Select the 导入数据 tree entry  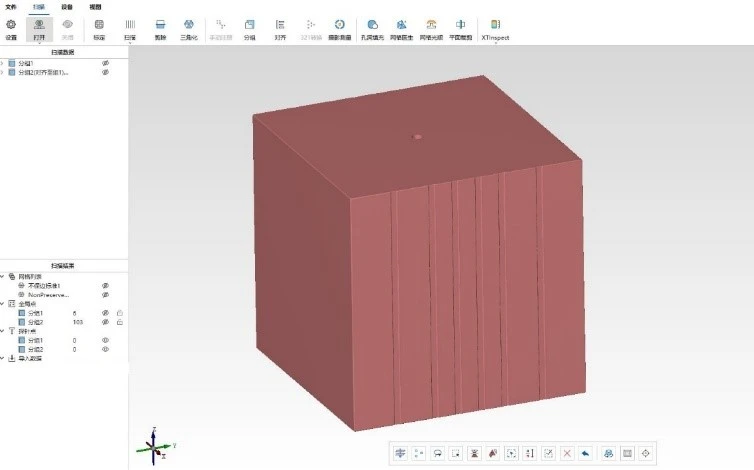pyautogui.click(x=30, y=359)
